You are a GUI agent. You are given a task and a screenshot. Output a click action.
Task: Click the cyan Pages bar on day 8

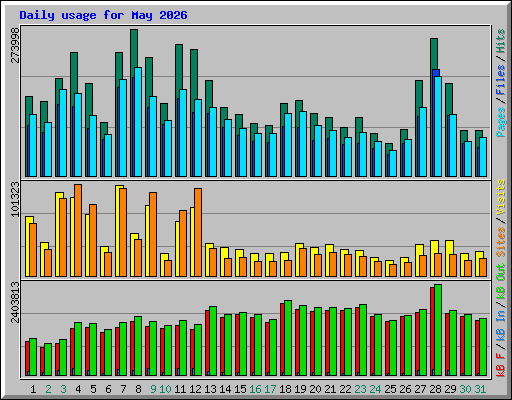click(x=138, y=122)
